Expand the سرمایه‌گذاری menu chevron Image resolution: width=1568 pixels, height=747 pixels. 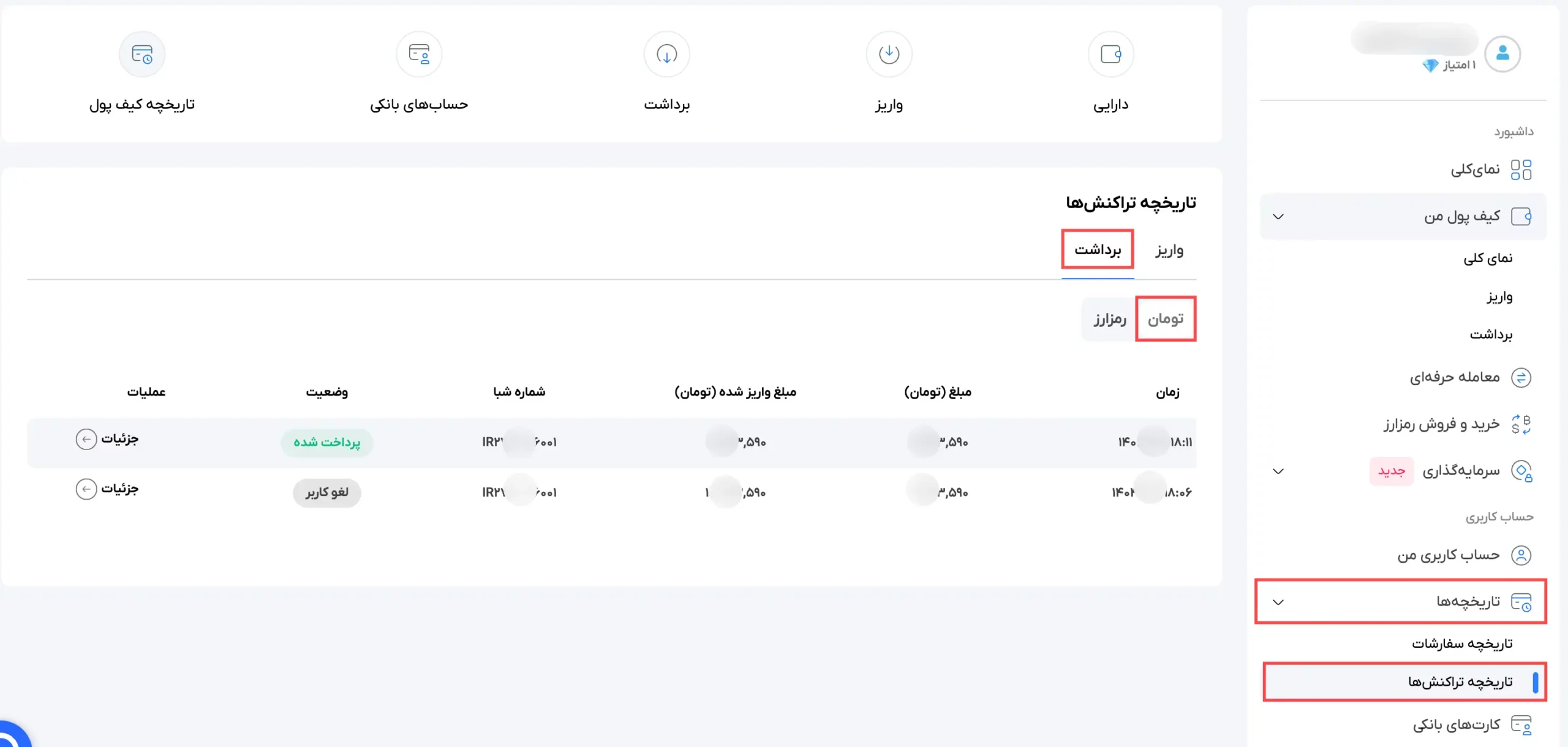tap(1278, 471)
